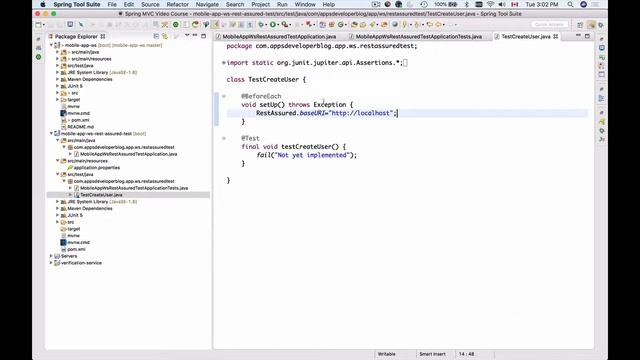Switch to the highlighted Java perspective icon

[x=591, y=25]
